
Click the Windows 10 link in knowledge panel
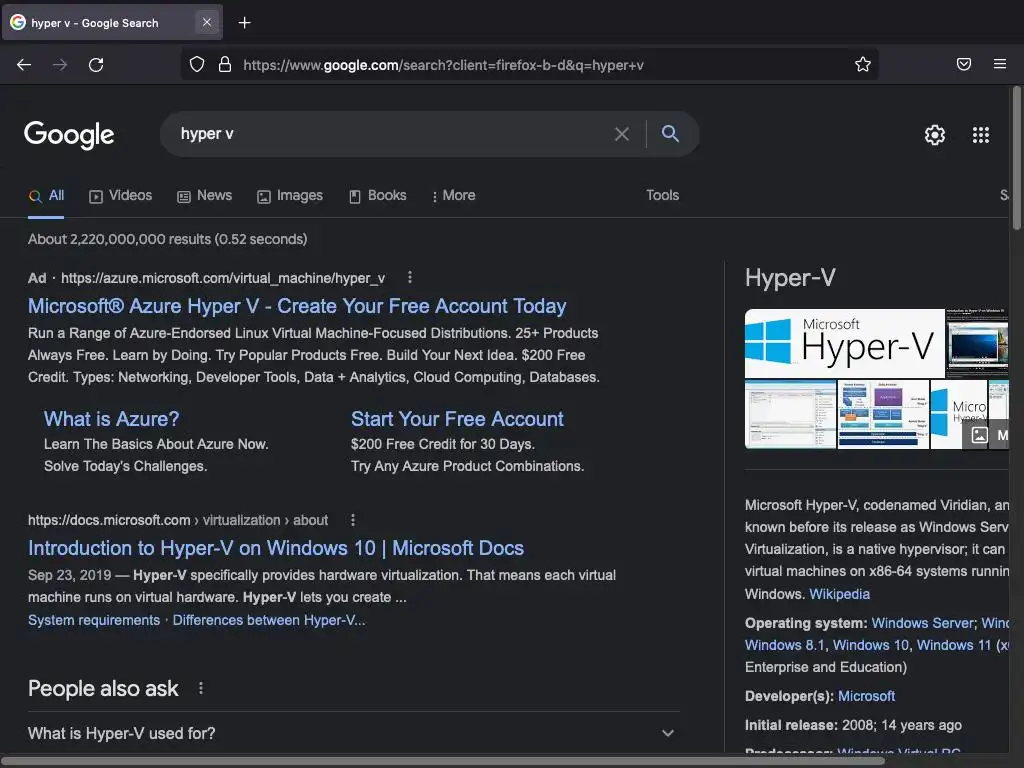[871, 645]
